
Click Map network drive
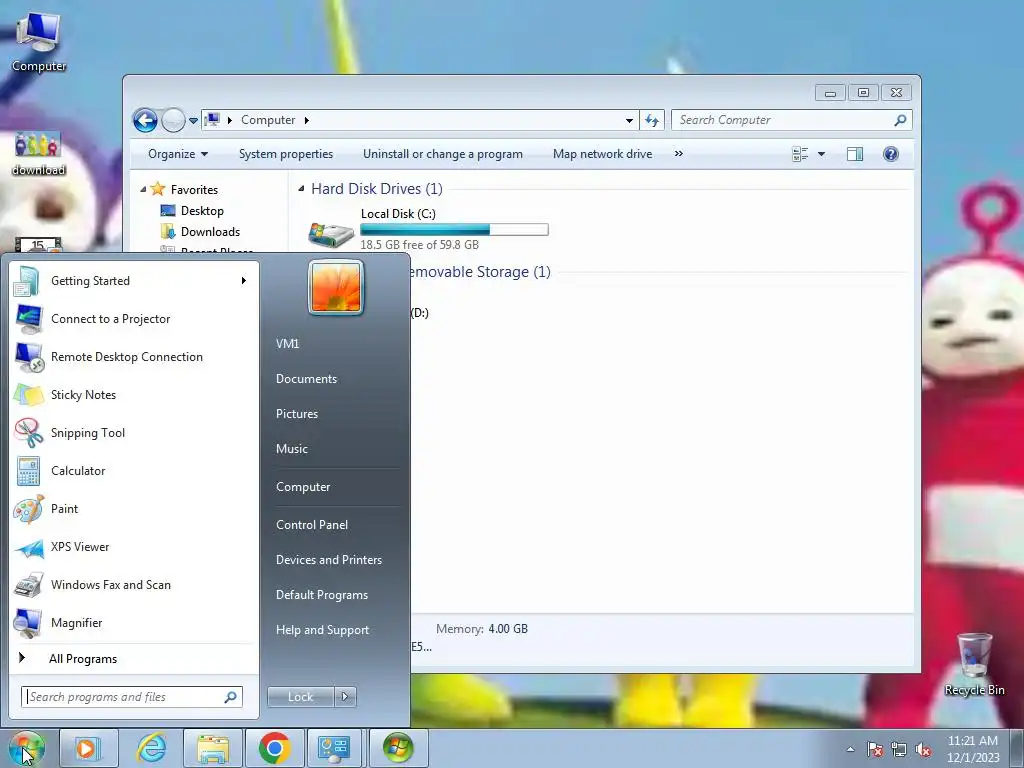pyautogui.click(x=603, y=154)
